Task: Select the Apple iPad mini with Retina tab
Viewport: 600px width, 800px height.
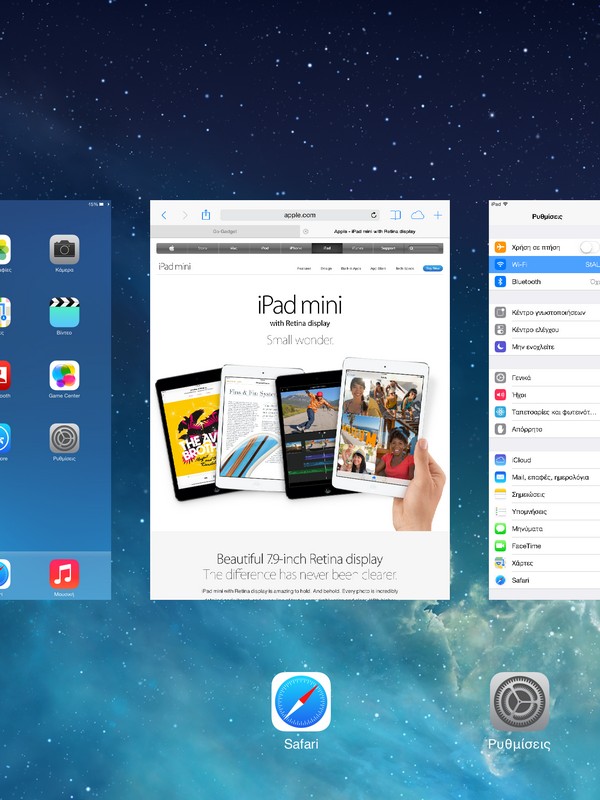Action: 374,232
